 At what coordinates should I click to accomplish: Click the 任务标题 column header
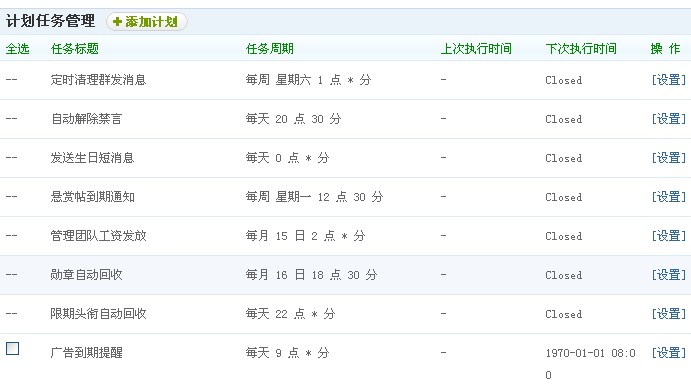[75, 48]
